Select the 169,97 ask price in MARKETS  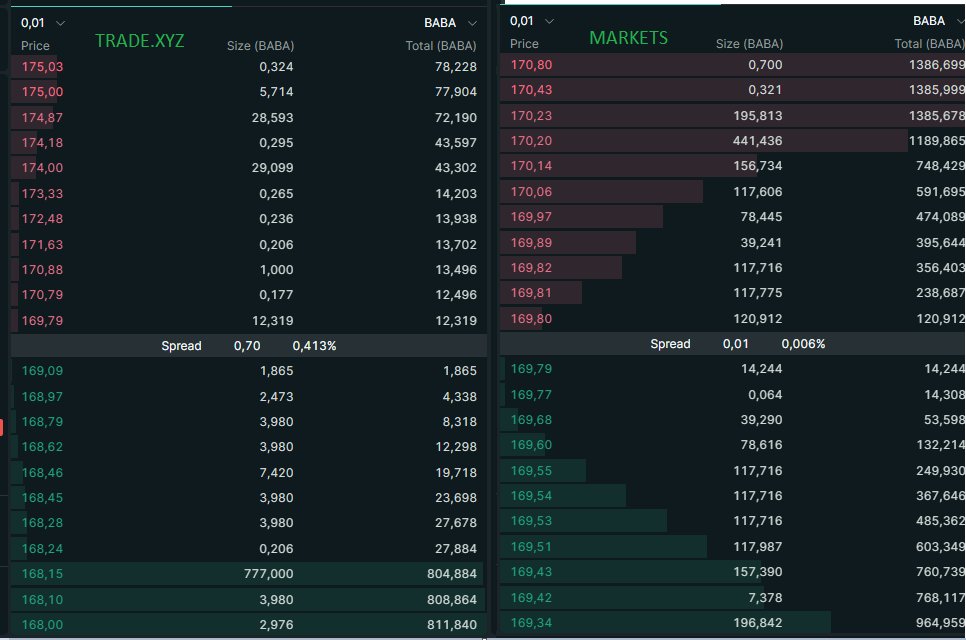tap(531, 217)
